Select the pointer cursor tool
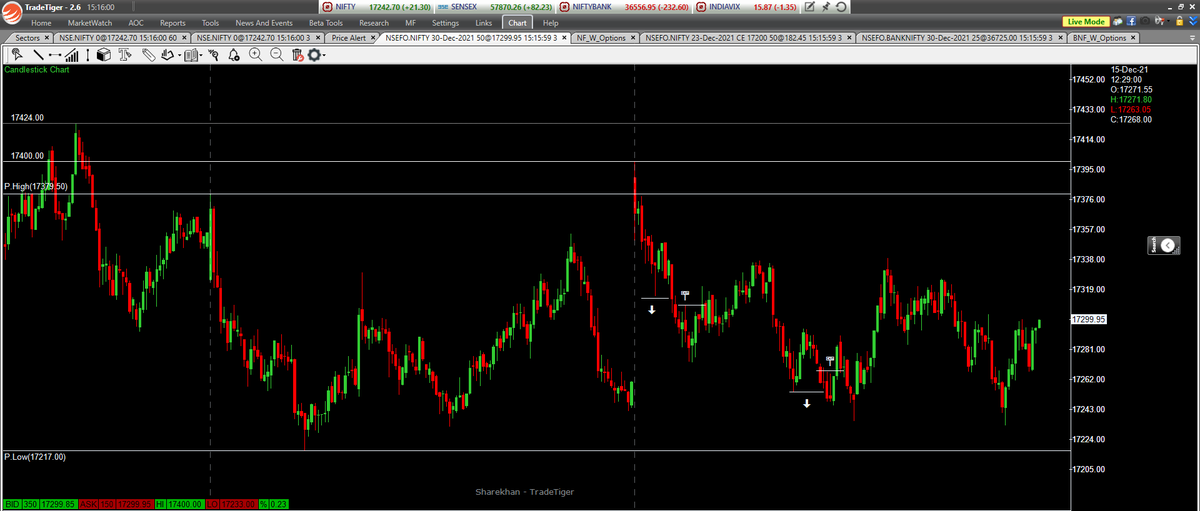The width and height of the screenshot is (1200, 511). [17, 55]
